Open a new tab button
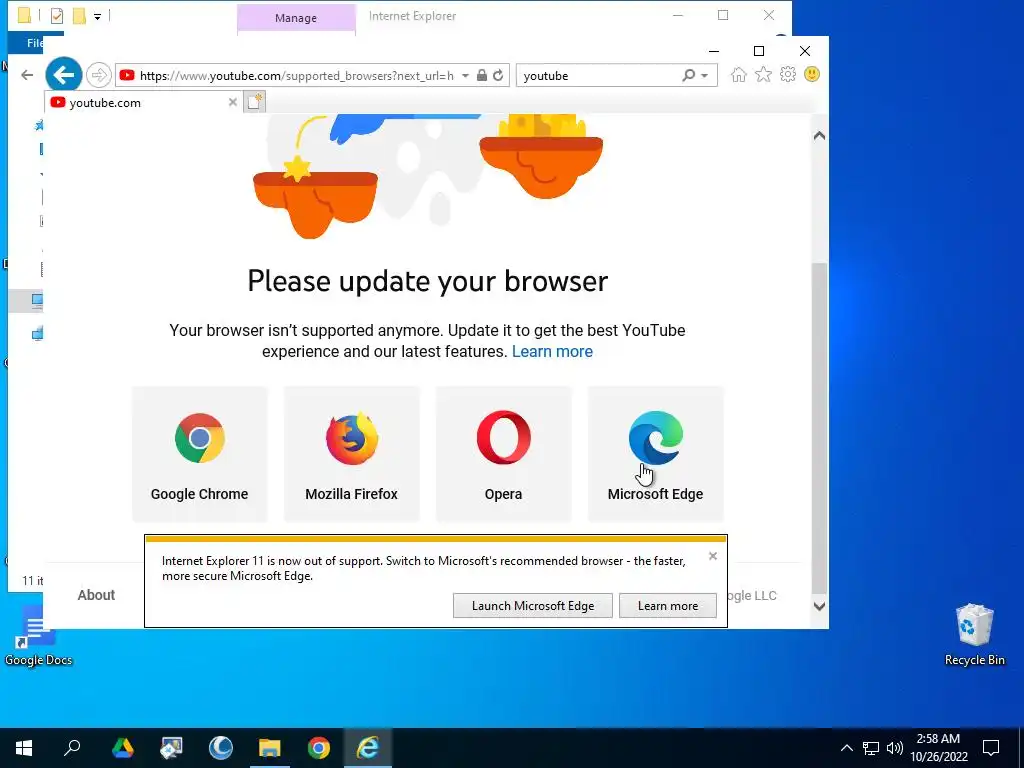This screenshot has height=768, width=1024. pos(255,102)
